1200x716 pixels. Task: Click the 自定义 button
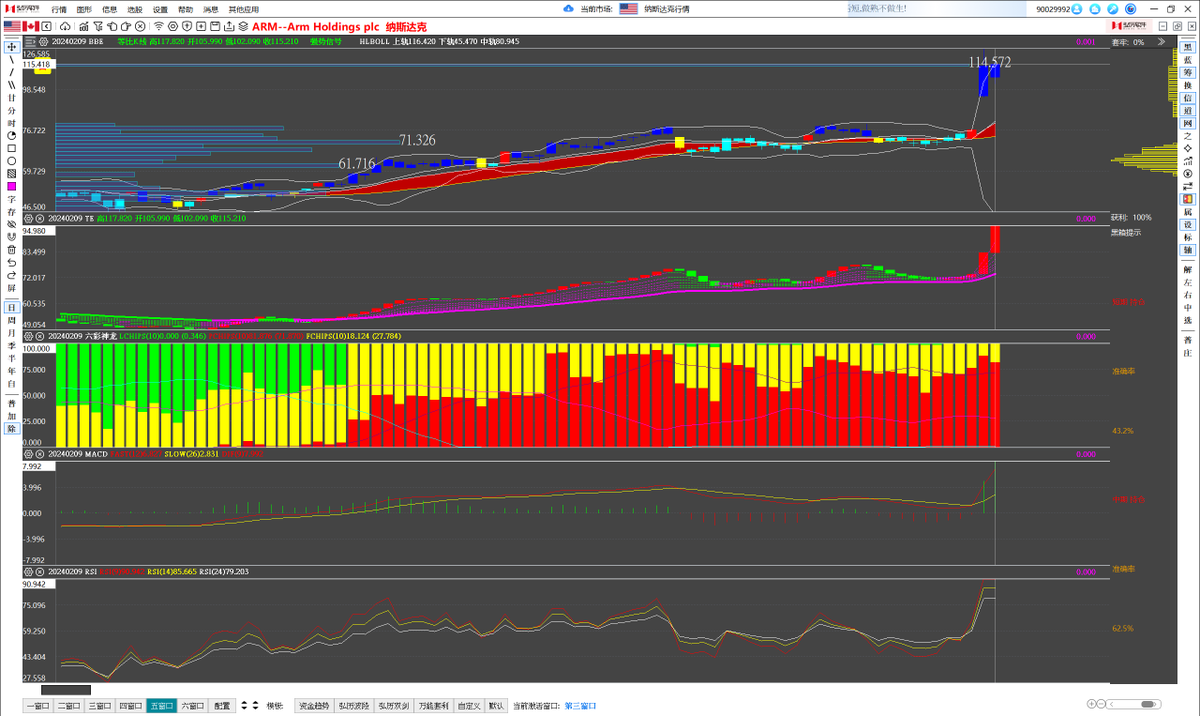tap(468, 705)
